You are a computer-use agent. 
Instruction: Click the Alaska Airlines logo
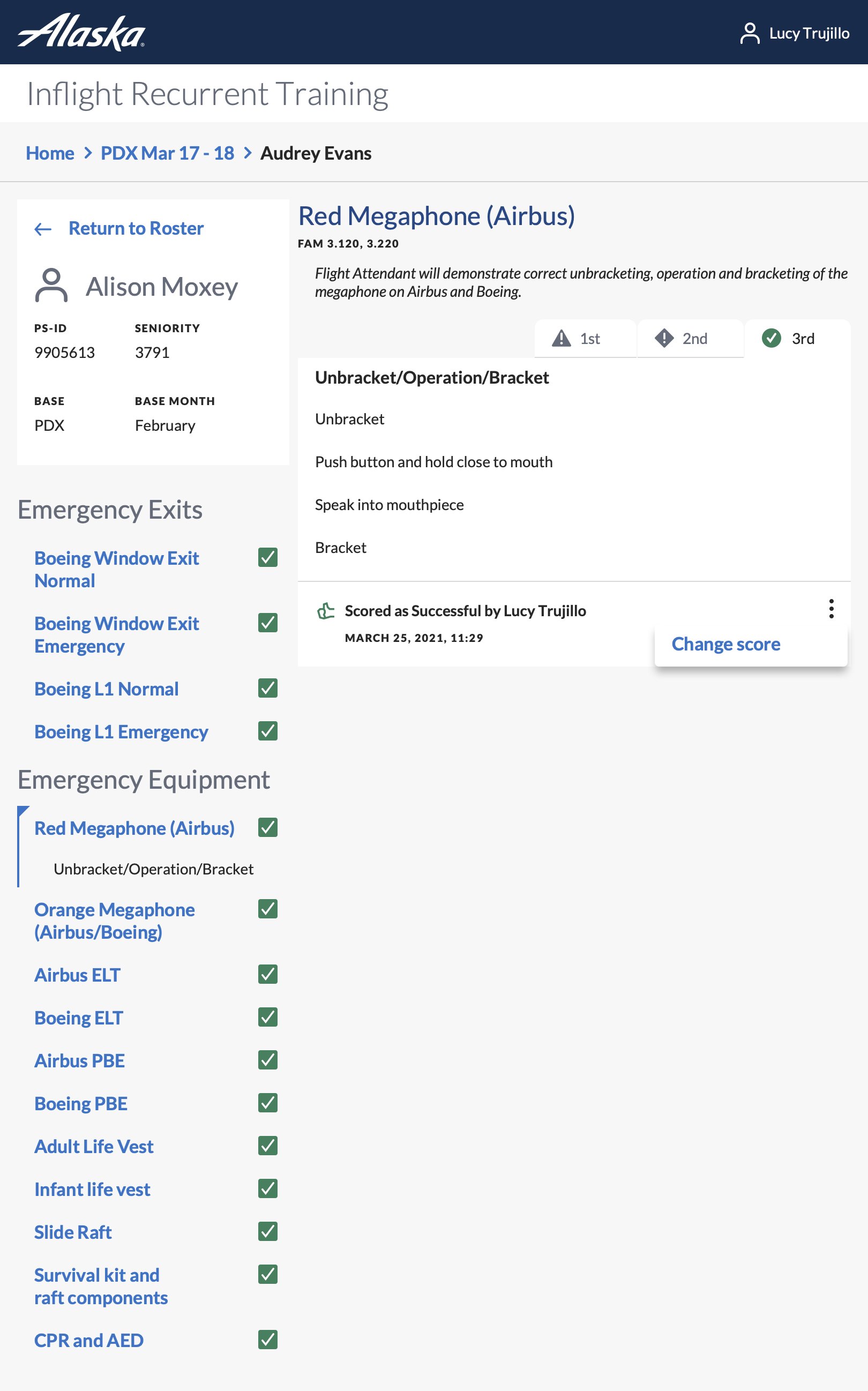point(81,32)
